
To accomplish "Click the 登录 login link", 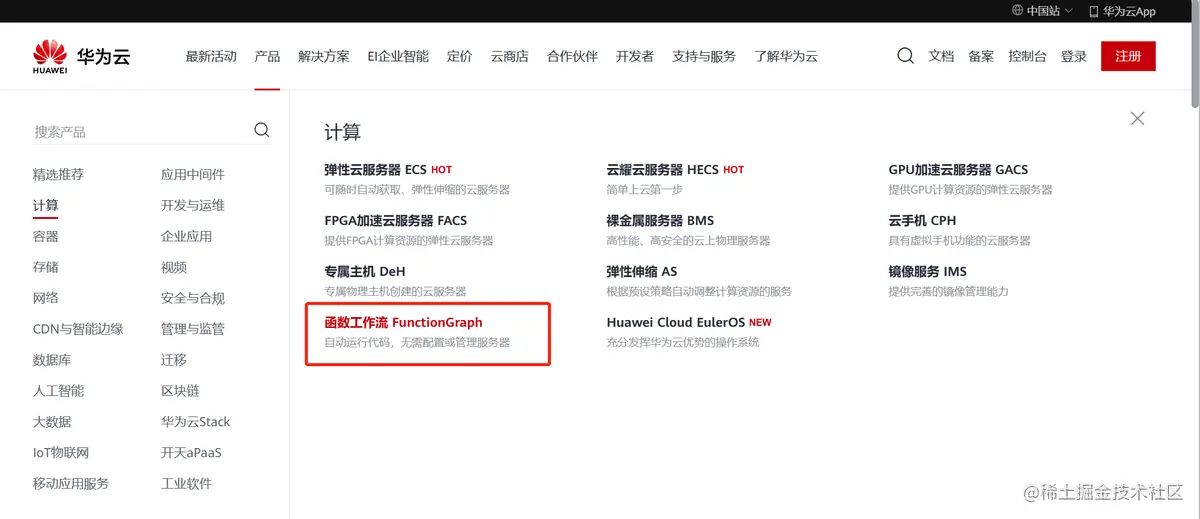I will pos(1074,56).
